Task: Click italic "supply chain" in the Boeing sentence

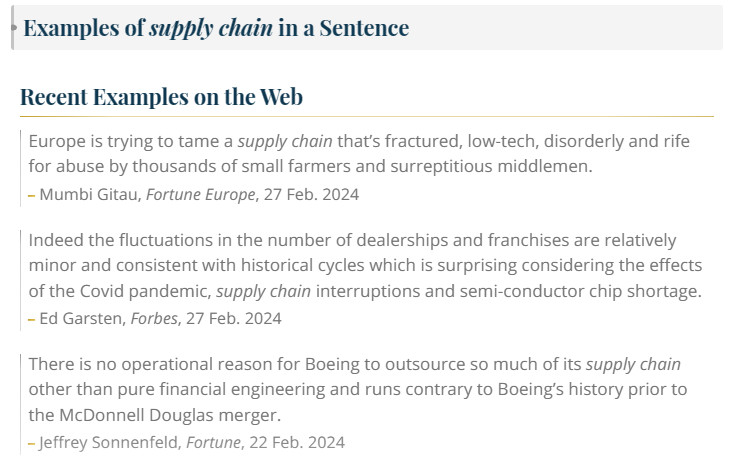Action: 633,364
